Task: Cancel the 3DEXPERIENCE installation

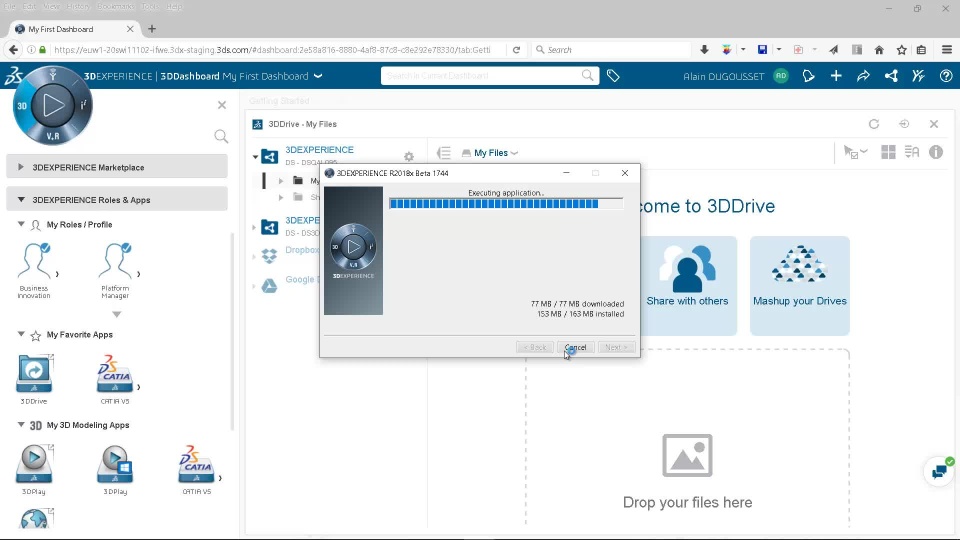Action: 576,347
